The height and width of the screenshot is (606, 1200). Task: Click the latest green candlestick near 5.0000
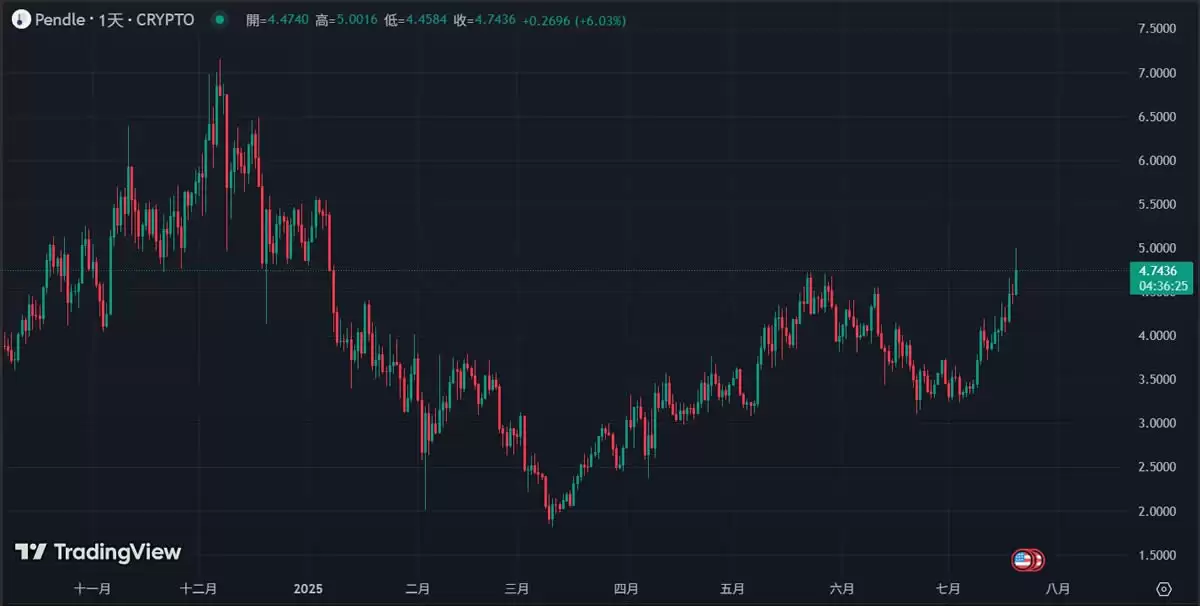(x=1016, y=281)
